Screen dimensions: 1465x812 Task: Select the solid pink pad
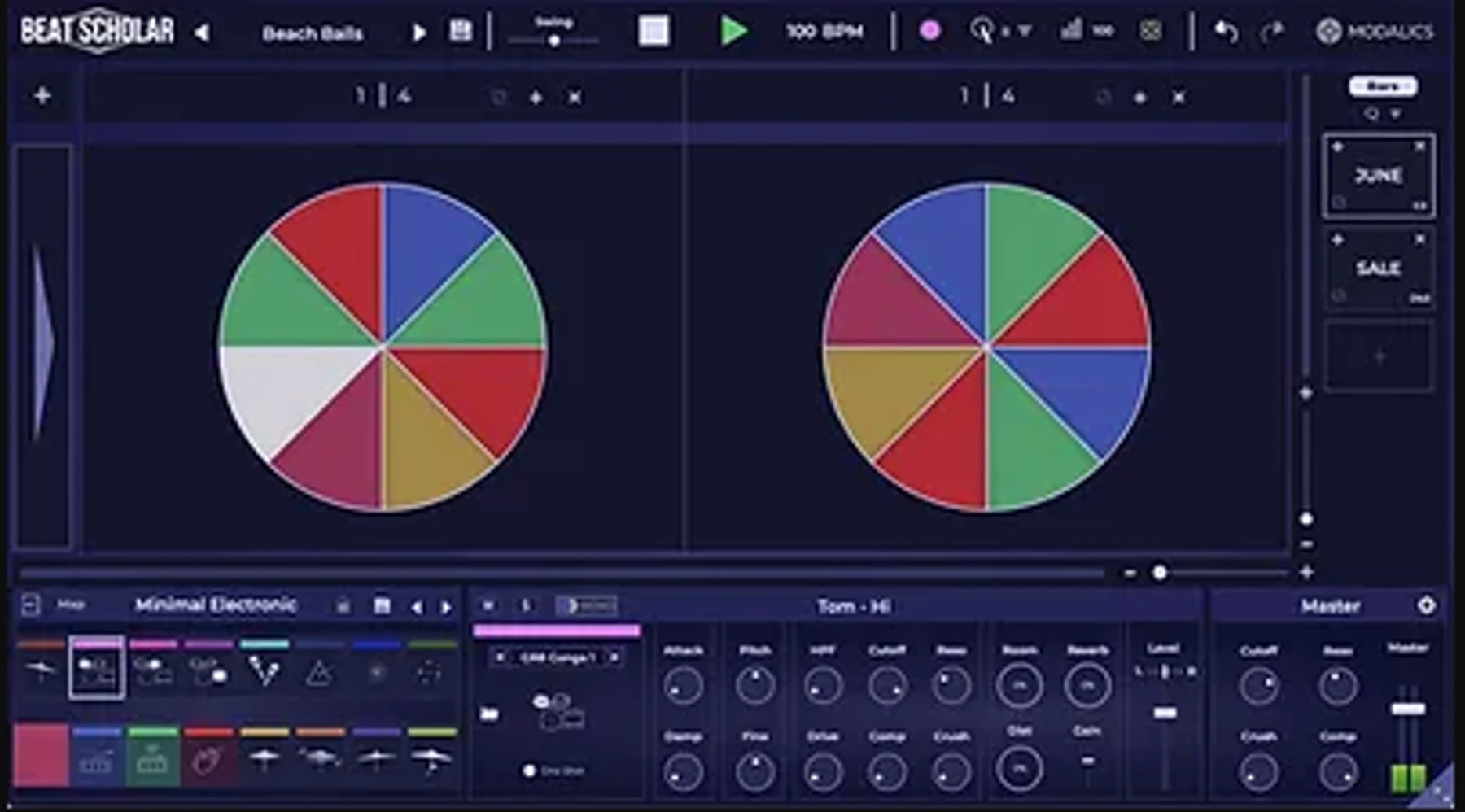click(x=41, y=756)
